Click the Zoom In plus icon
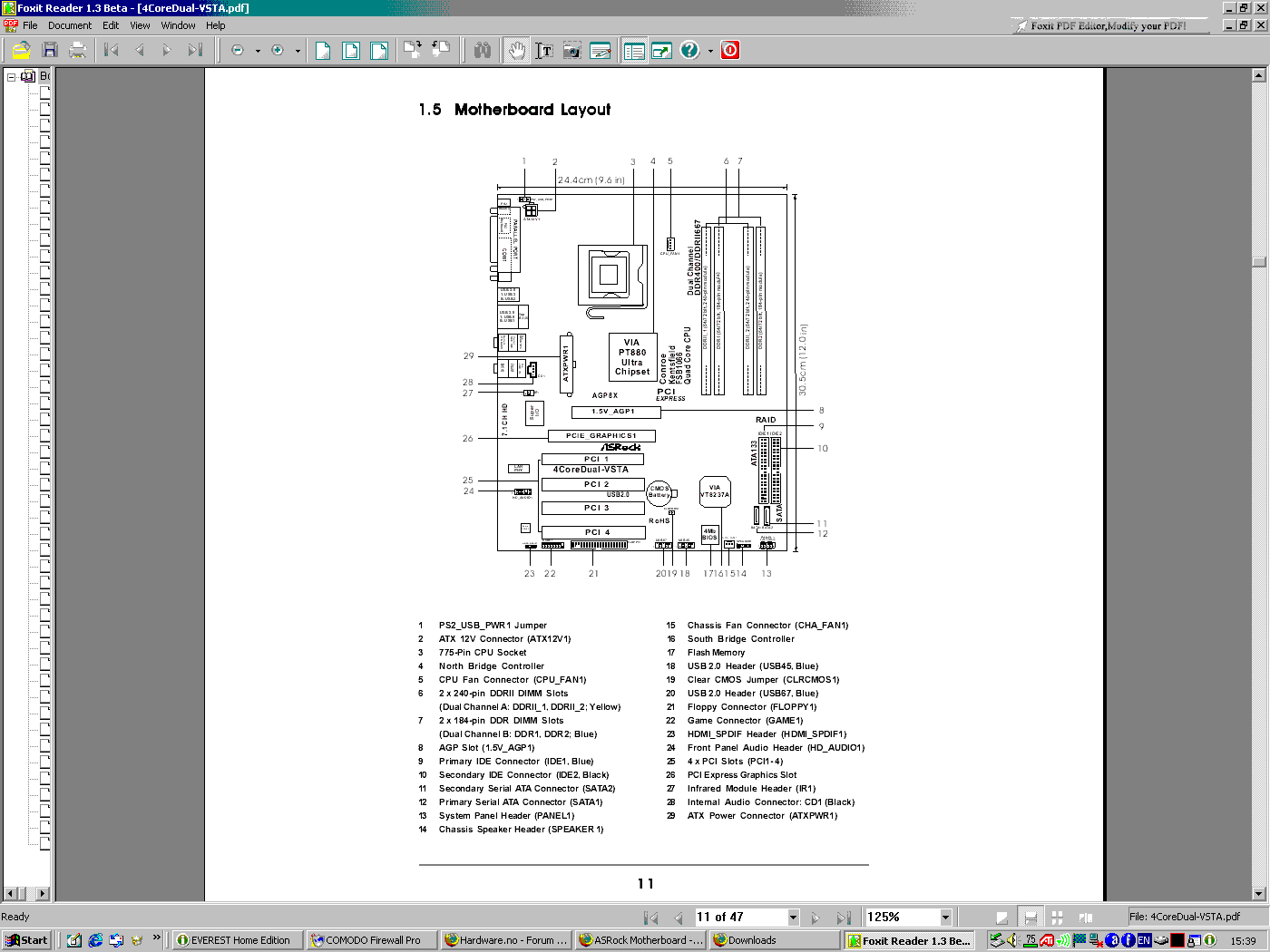 [278, 51]
